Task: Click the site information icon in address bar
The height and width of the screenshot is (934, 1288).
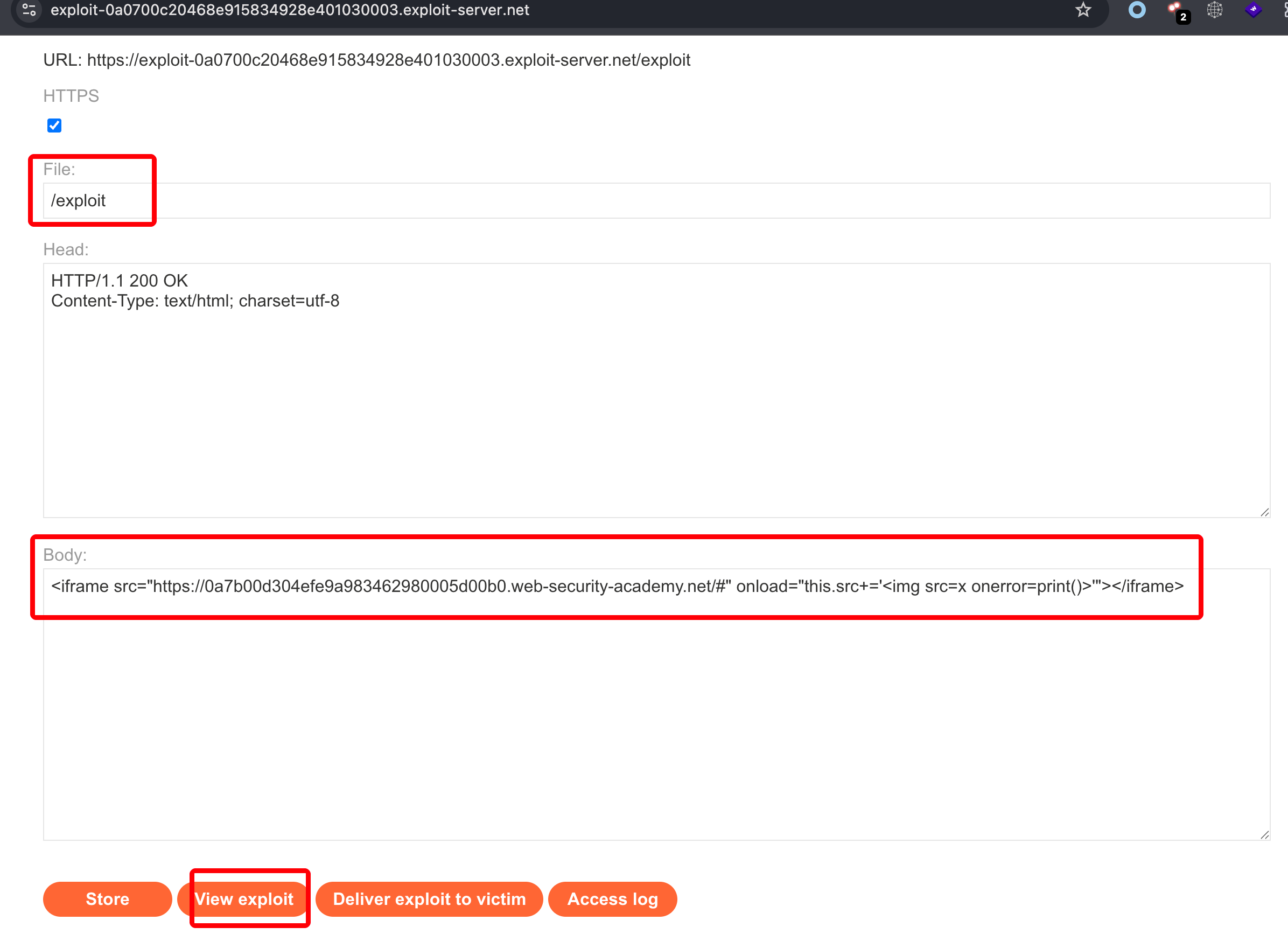Action: [x=29, y=10]
